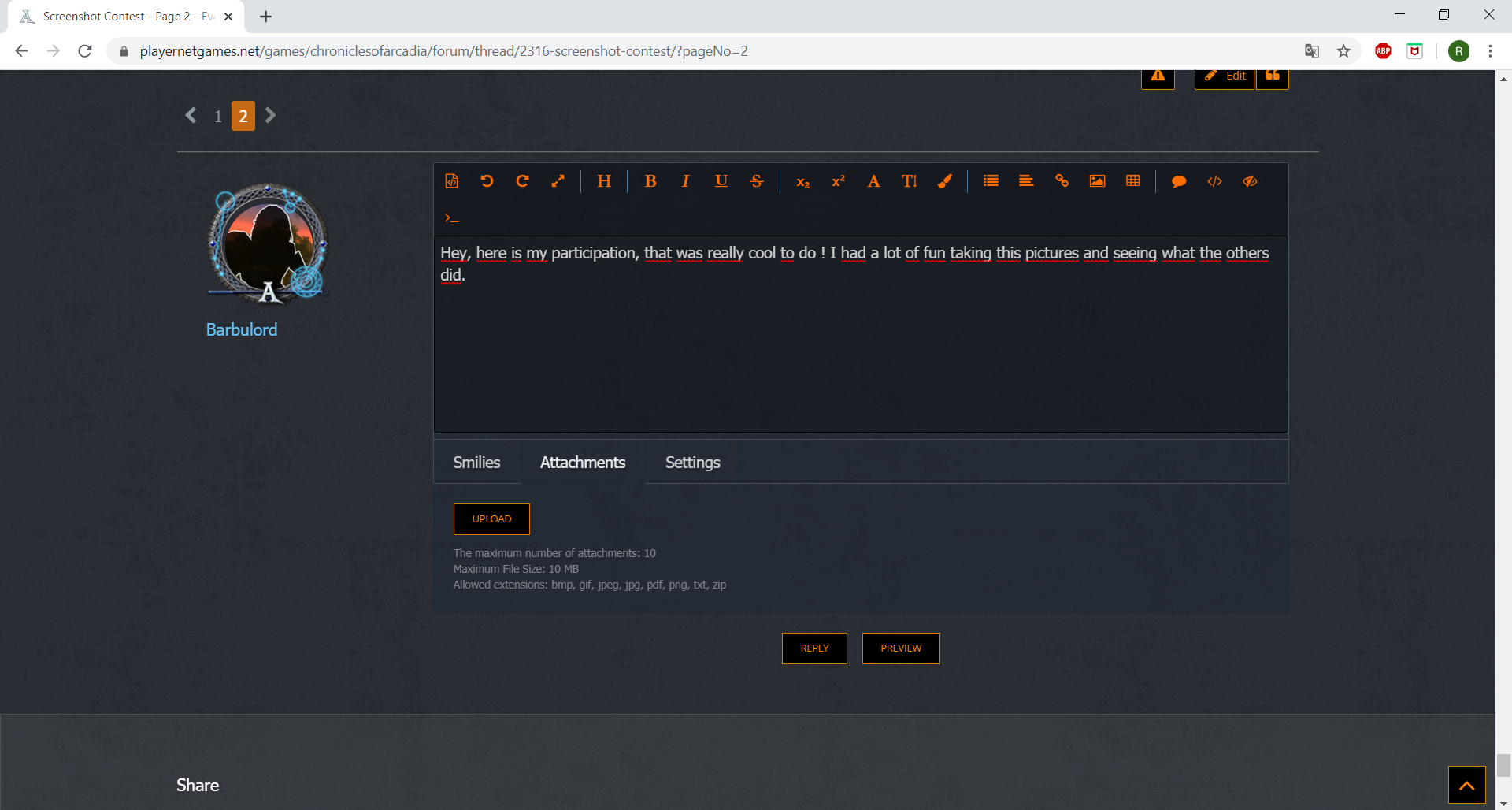
Task: Insert a table into the post
Action: point(1132,181)
